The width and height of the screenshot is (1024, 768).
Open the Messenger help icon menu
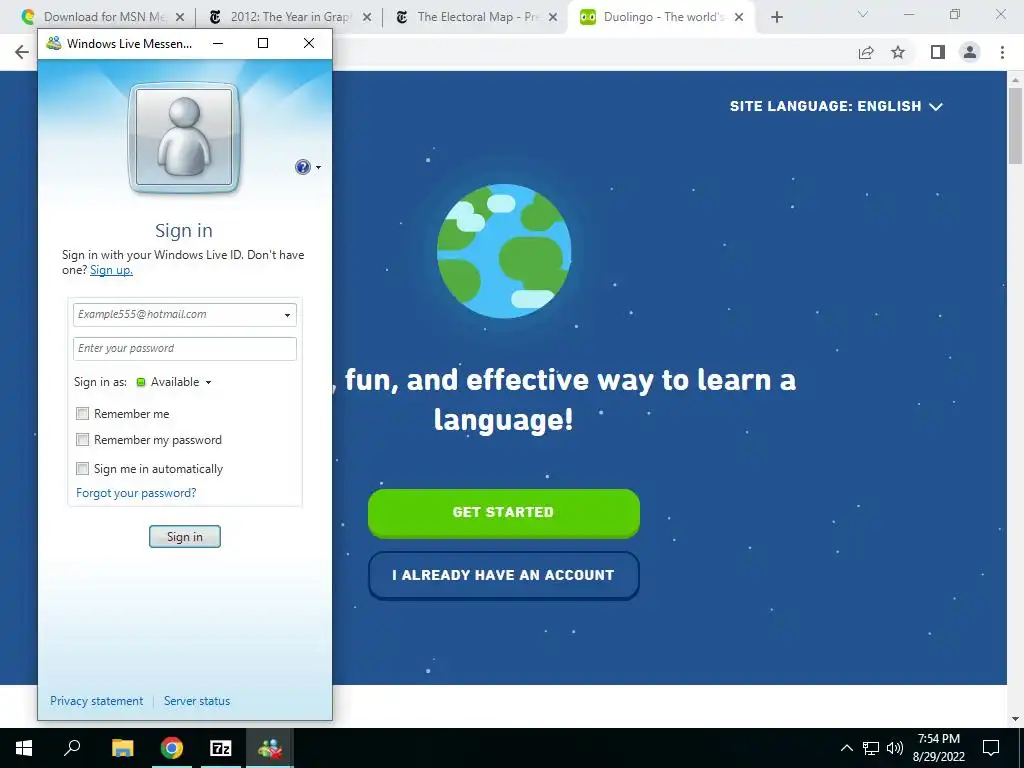click(x=302, y=167)
